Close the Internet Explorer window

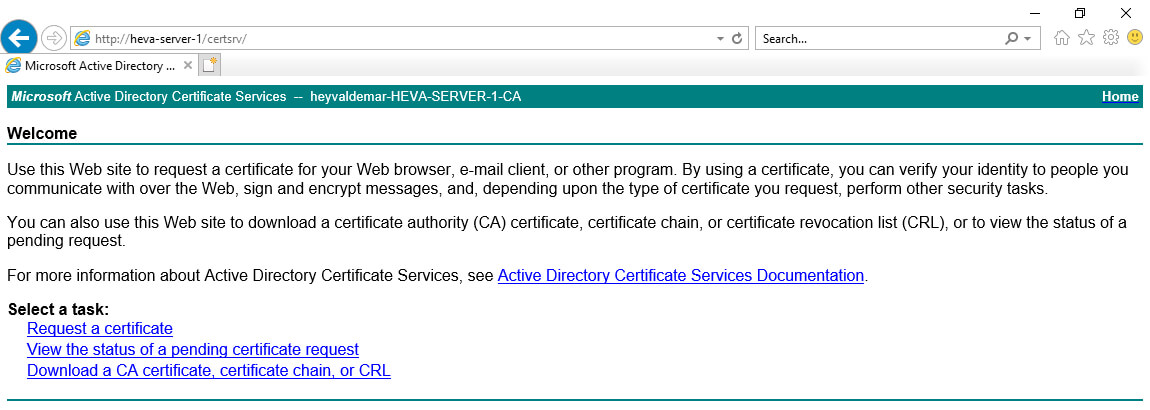coord(1126,12)
